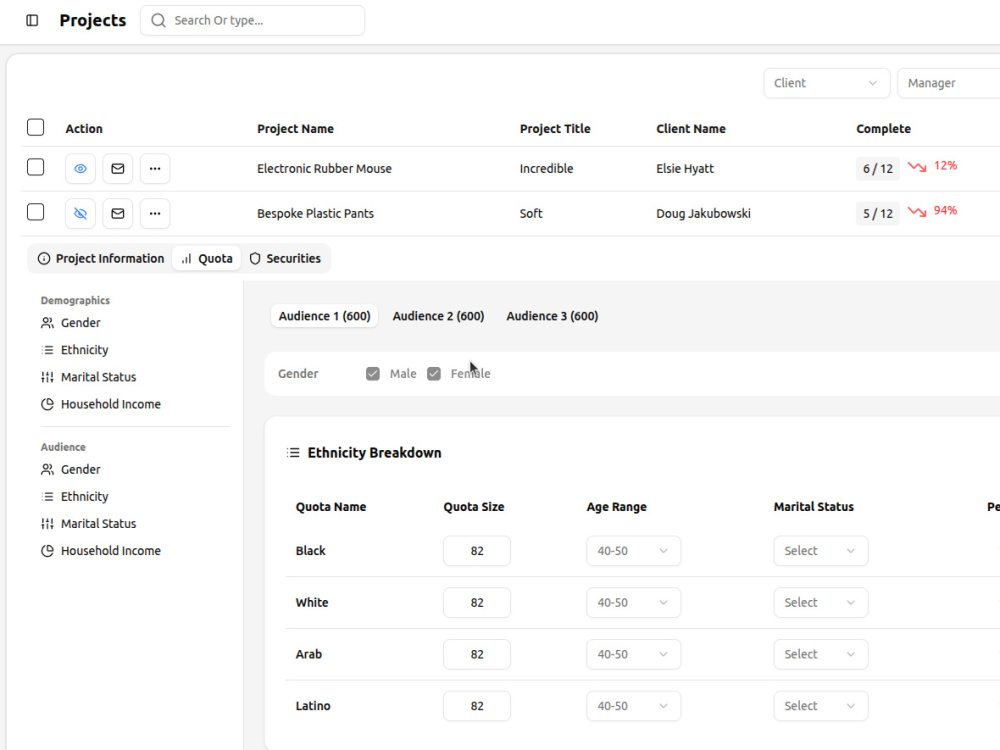Select the Audience 3 (600) tab
This screenshot has width=1000, height=750.
[552, 316]
